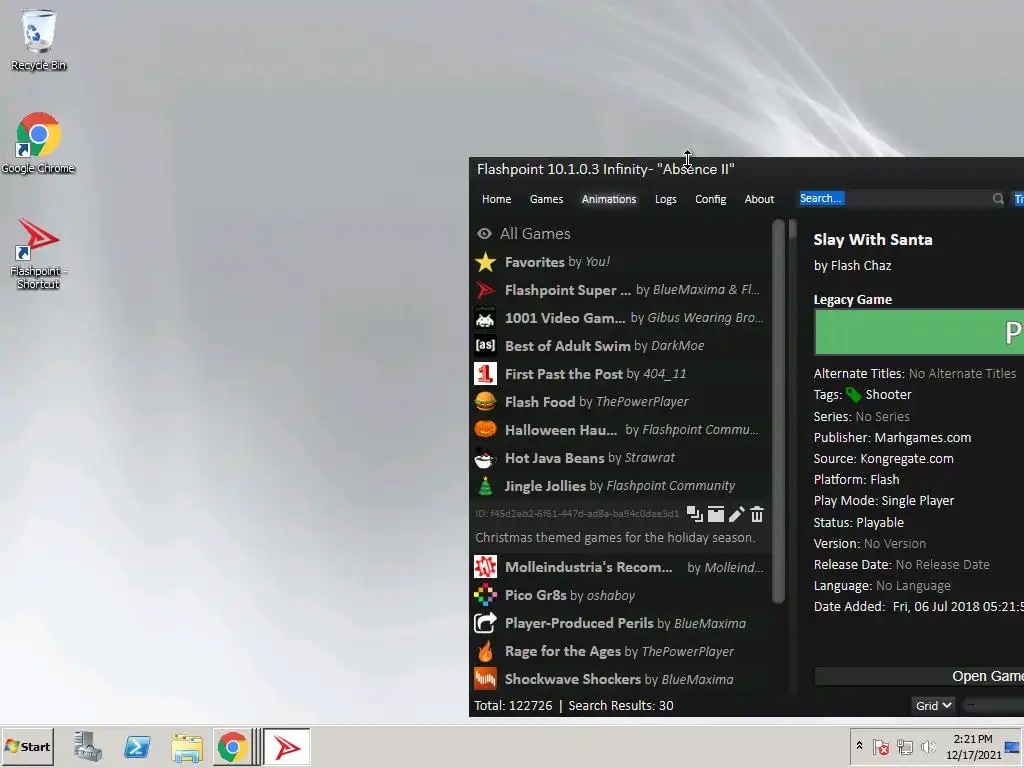Click the Open Game button

pos(920,677)
